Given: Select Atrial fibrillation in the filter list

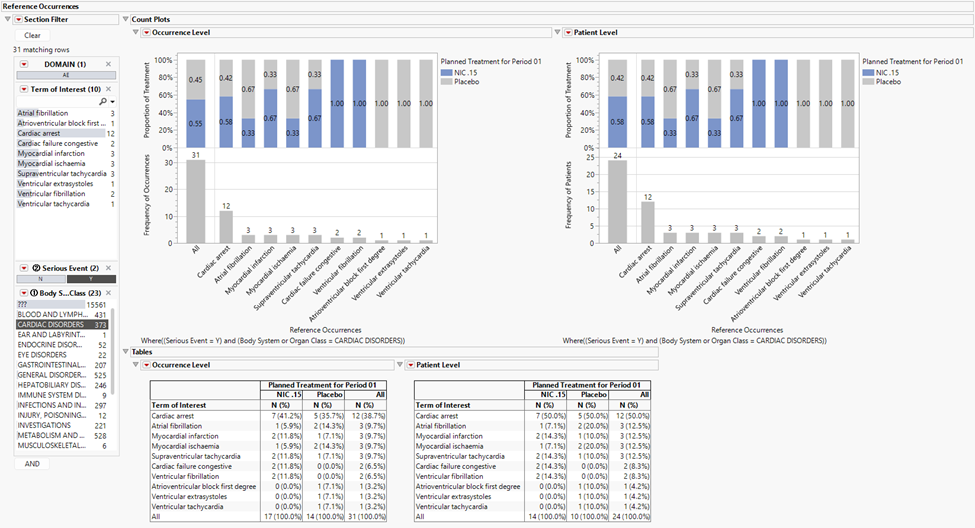Looking at the screenshot, I should [66, 113].
